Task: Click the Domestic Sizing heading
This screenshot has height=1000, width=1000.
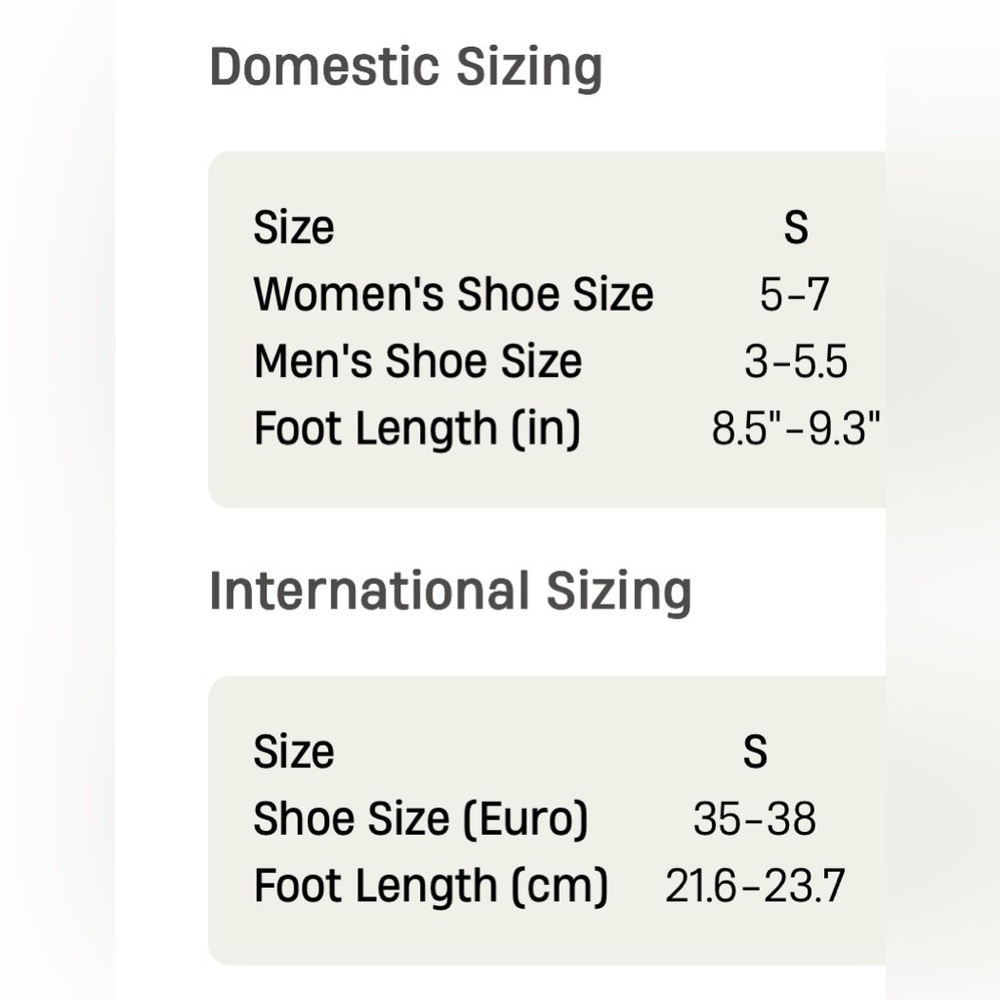Action: (406, 68)
